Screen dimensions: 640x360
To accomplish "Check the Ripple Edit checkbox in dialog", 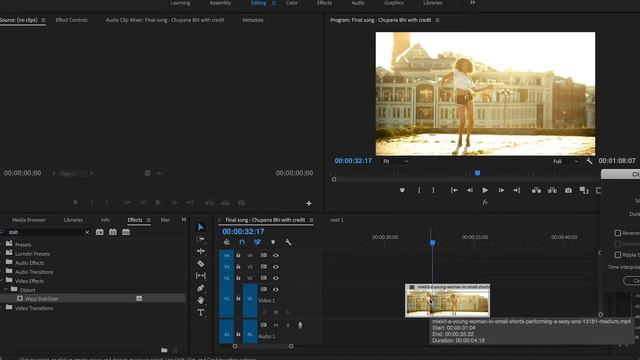I will click(618, 255).
